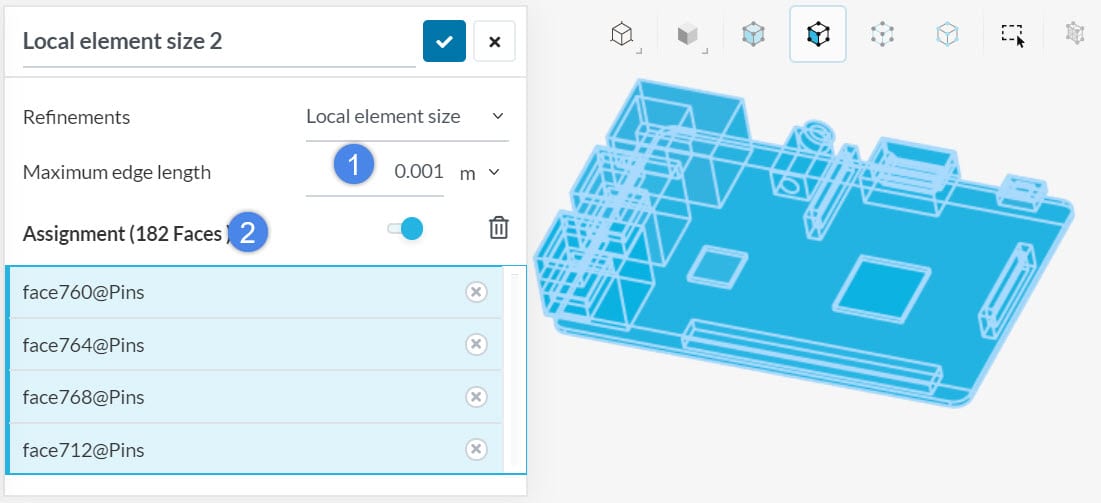Toggle the Assignment selection switch

pyautogui.click(x=405, y=229)
